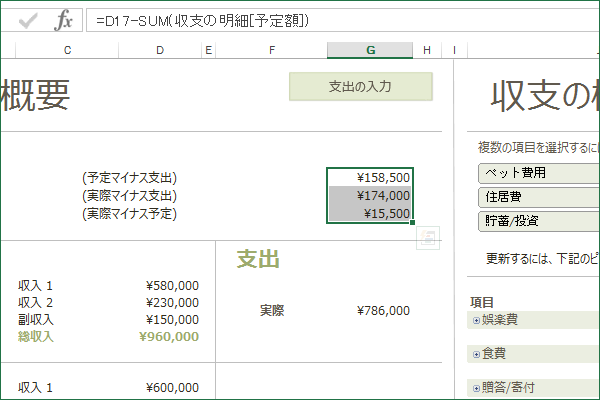Image resolution: width=600 pixels, height=400 pixels.
Task: Click the (実際マイナス予定) label
Action: tap(129, 213)
